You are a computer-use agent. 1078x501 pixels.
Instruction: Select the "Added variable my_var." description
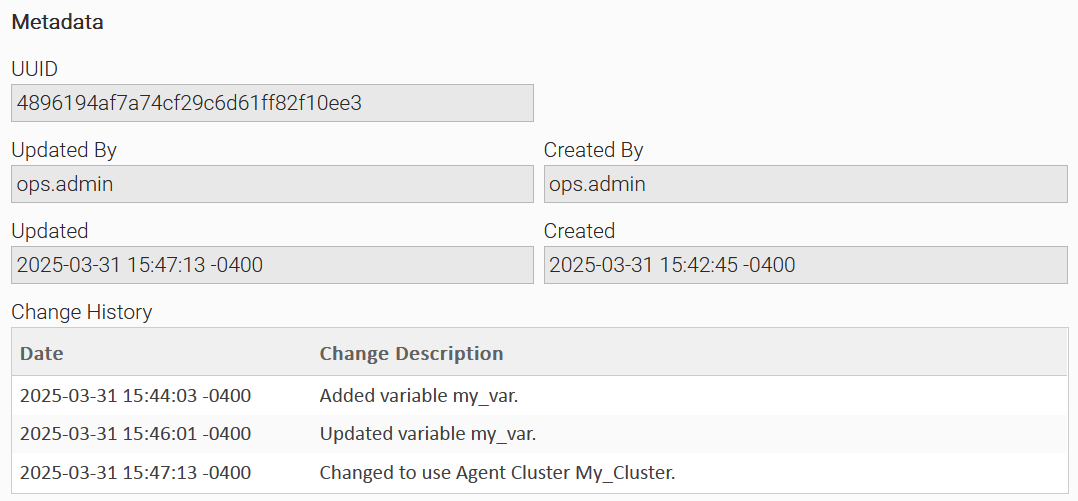pos(419,396)
